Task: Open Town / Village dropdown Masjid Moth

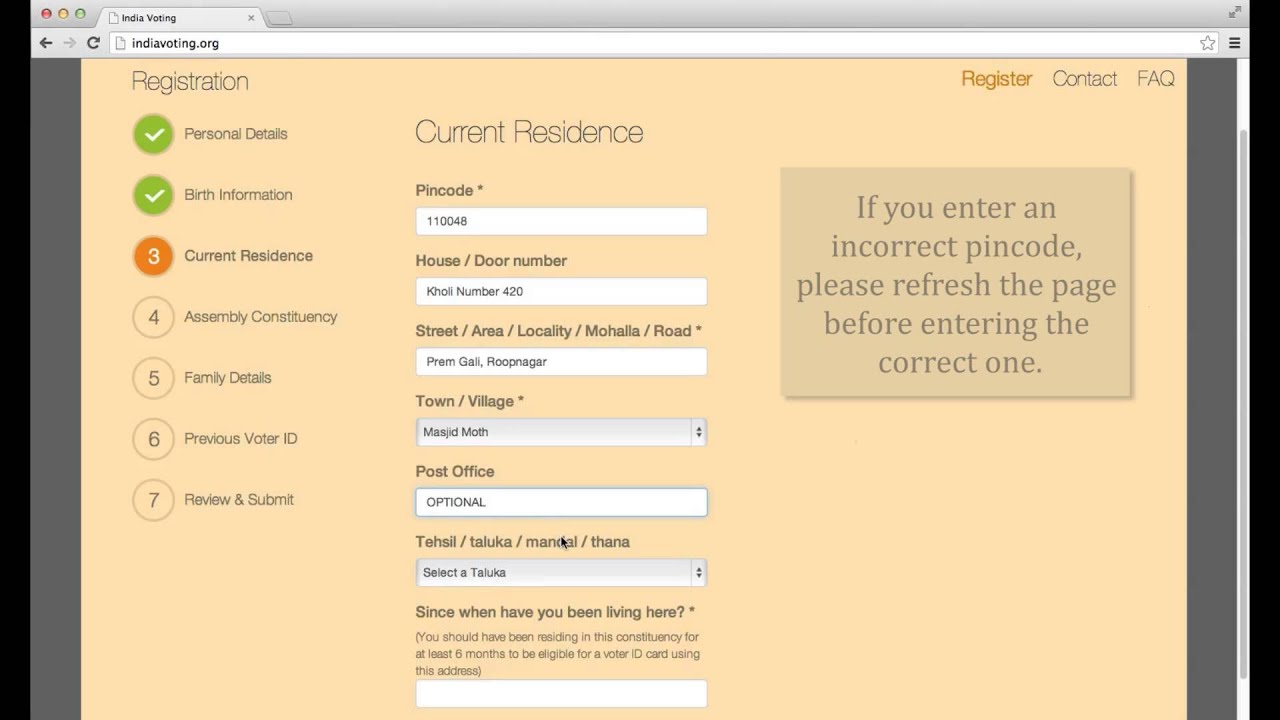Action: [561, 432]
